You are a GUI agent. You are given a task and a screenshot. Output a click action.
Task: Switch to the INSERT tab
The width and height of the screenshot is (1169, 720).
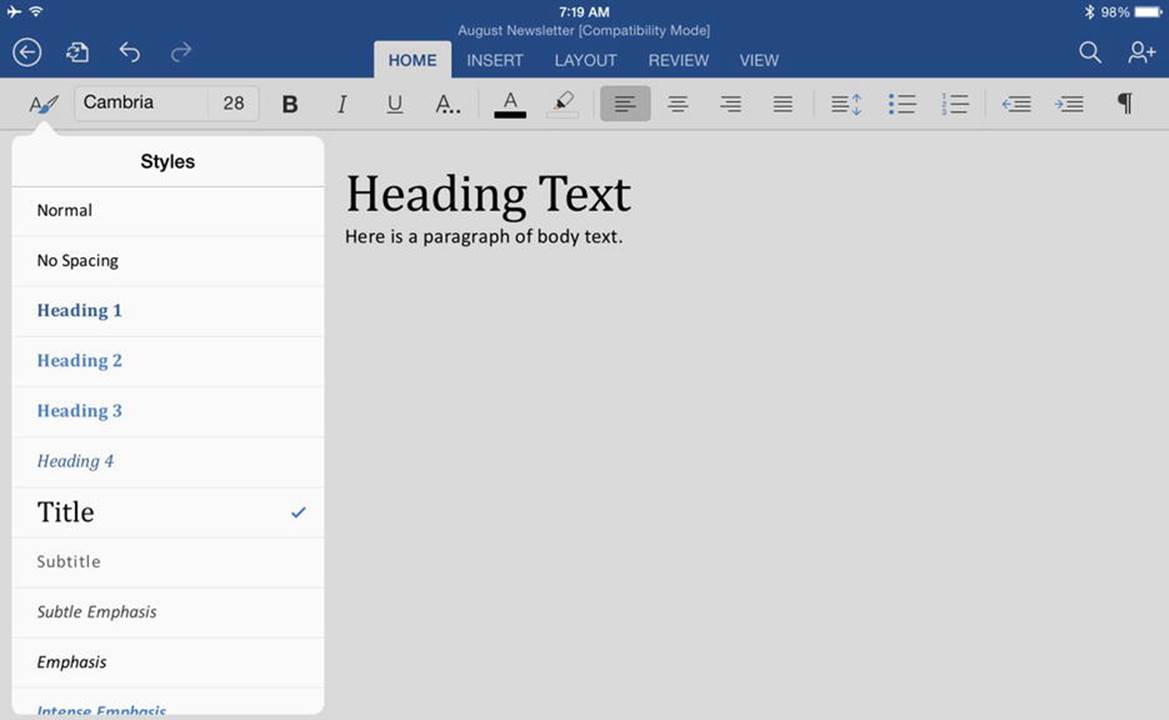pos(494,60)
